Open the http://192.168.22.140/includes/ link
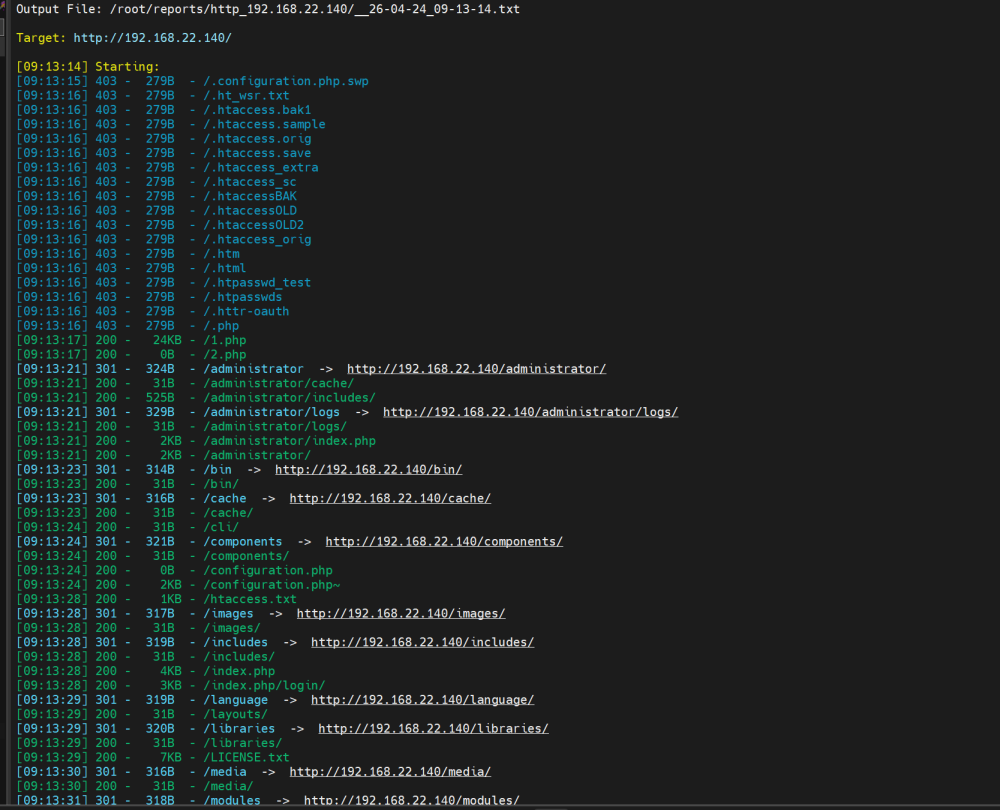The height and width of the screenshot is (810, 1000). coord(422,642)
